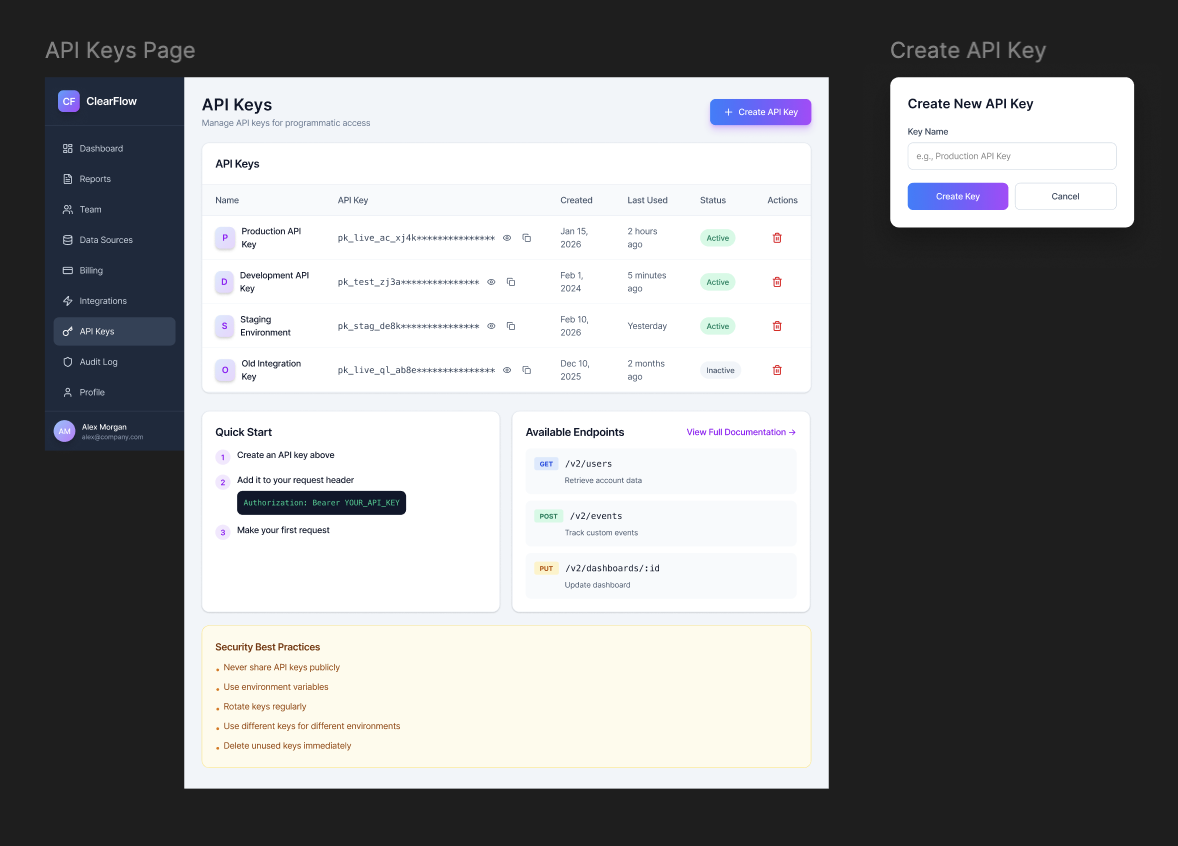Screen dimensions: 1178x846
Task: Click the Status column header
Action: click(x=713, y=201)
